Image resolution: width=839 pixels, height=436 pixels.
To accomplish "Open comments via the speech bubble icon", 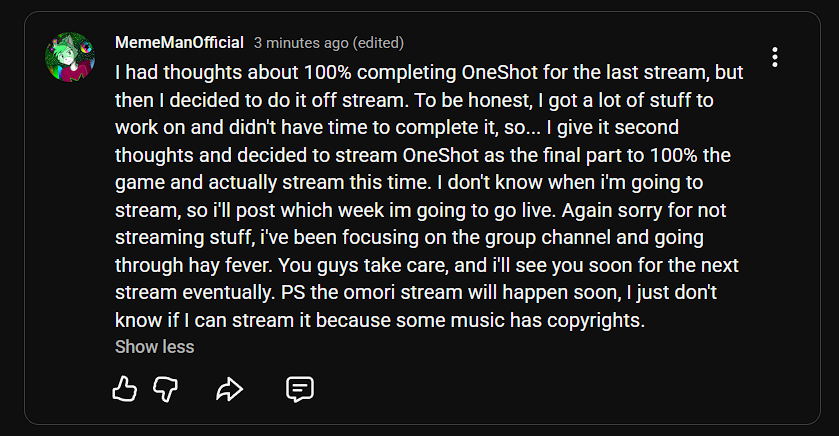I will coord(300,389).
